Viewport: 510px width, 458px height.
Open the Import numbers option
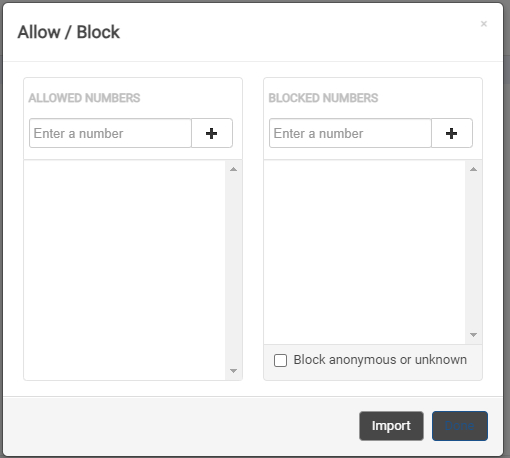pyautogui.click(x=391, y=426)
